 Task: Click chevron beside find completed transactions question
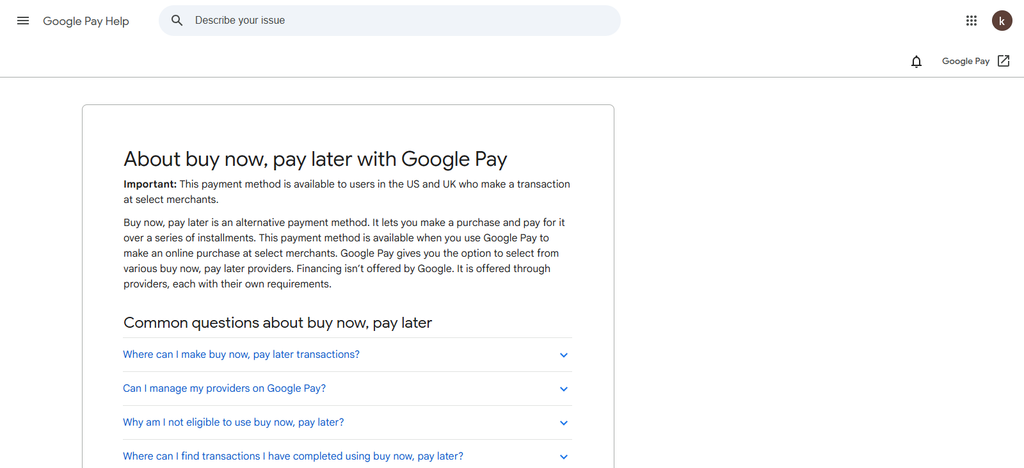[564, 457]
